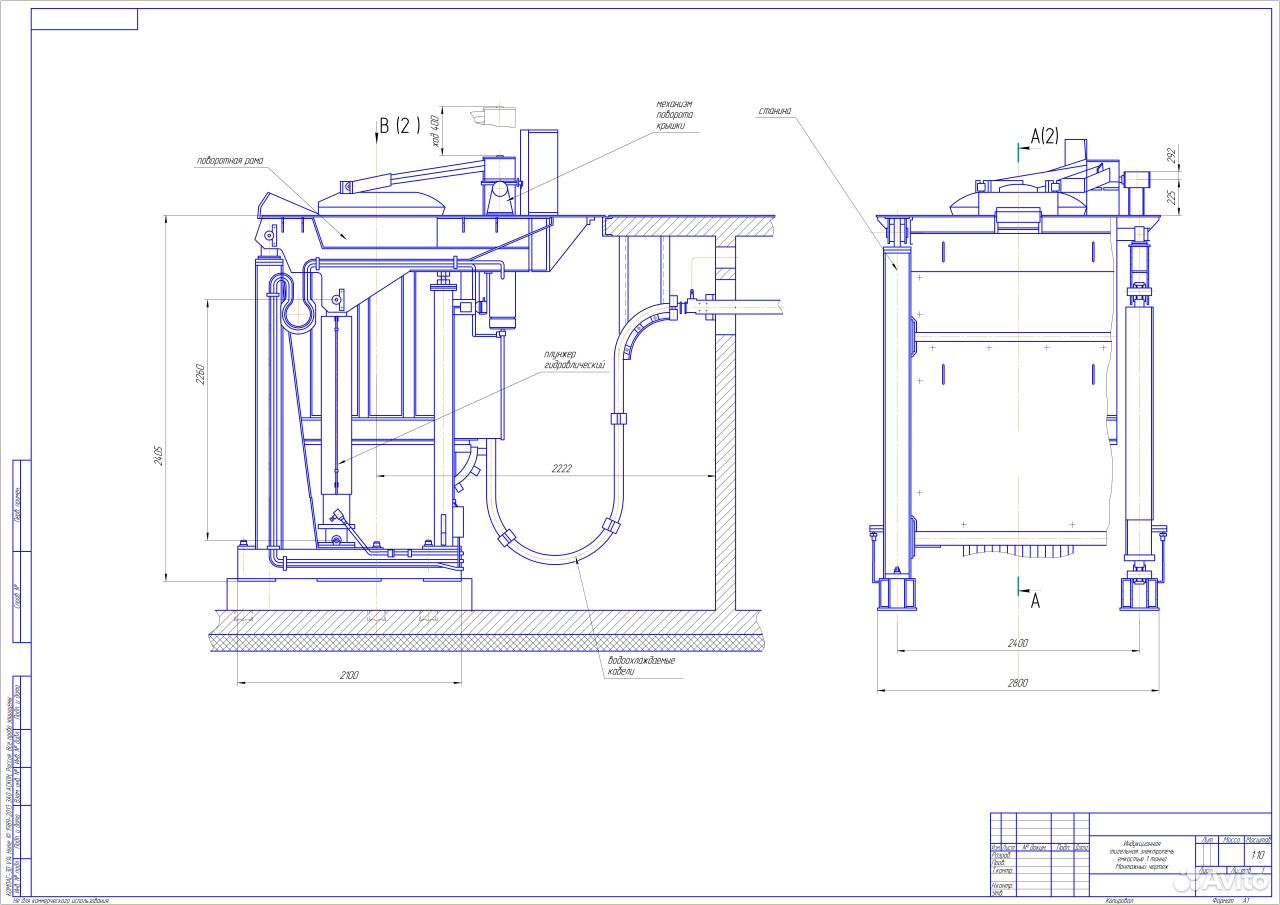Select the "B (2)" section view label

(400, 126)
